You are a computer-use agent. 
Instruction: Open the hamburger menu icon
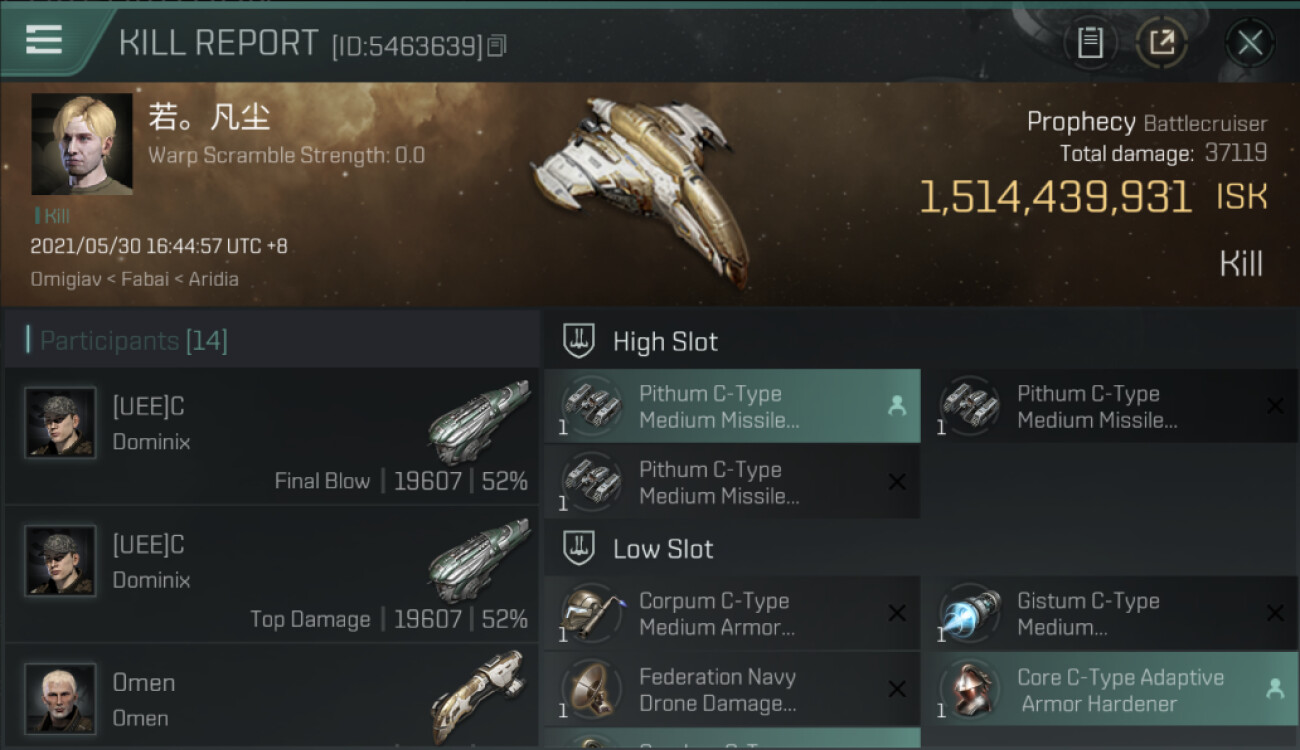click(x=43, y=40)
